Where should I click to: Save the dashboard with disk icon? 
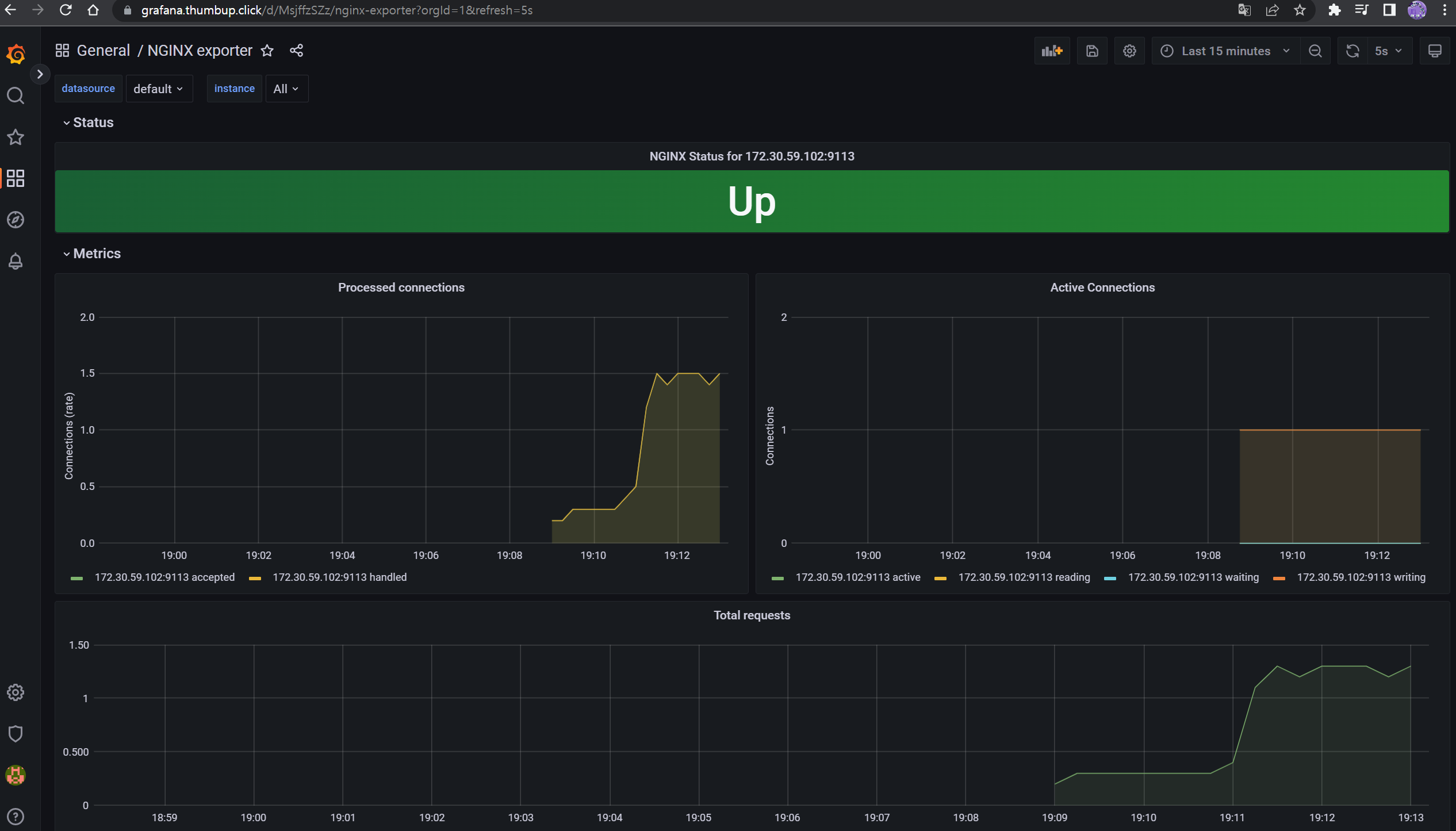tap(1092, 51)
